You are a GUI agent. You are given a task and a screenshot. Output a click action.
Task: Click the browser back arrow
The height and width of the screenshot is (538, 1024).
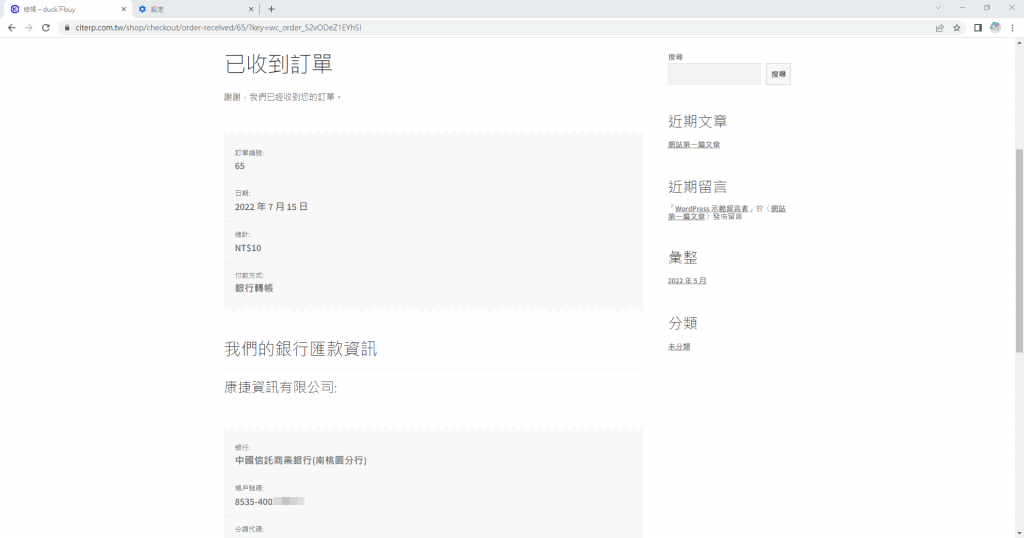(x=11, y=27)
